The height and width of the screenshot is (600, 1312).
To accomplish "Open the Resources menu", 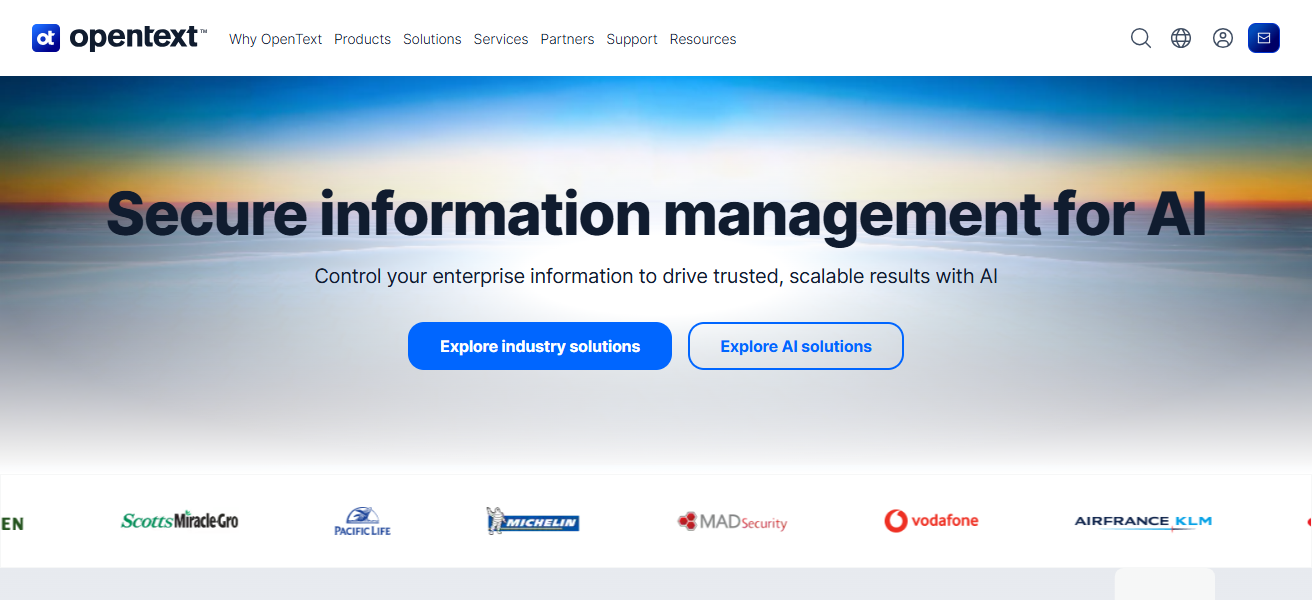I will point(703,39).
